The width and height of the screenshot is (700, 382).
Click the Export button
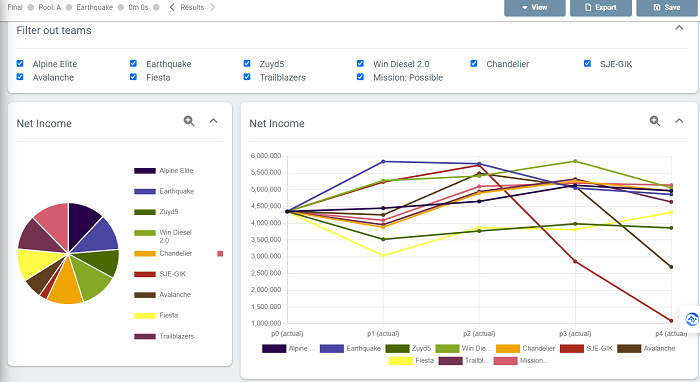(600, 8)
